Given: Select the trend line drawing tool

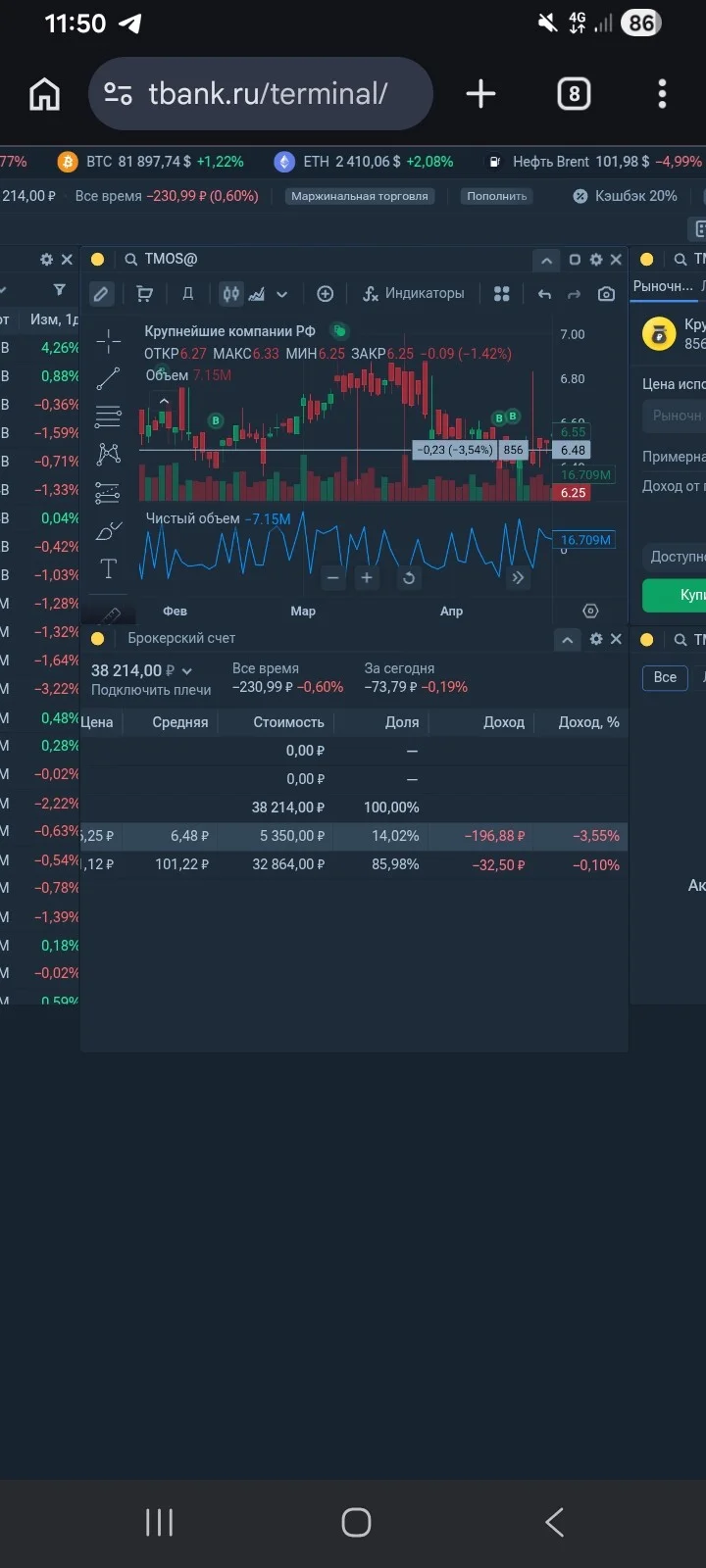Looking at the screenshot, I should (x=109, y=378).
